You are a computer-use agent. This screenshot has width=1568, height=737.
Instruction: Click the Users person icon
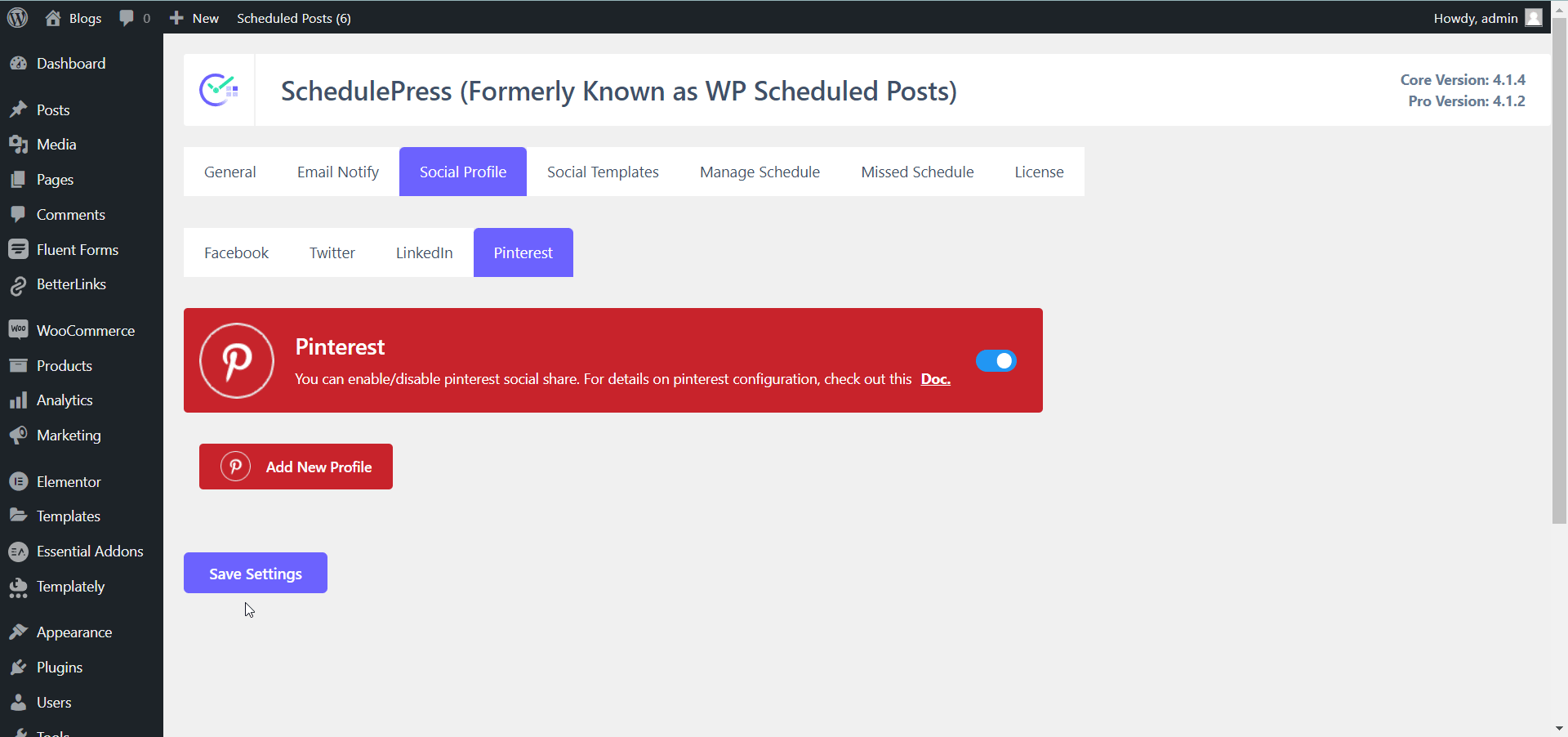pos(18,702)
